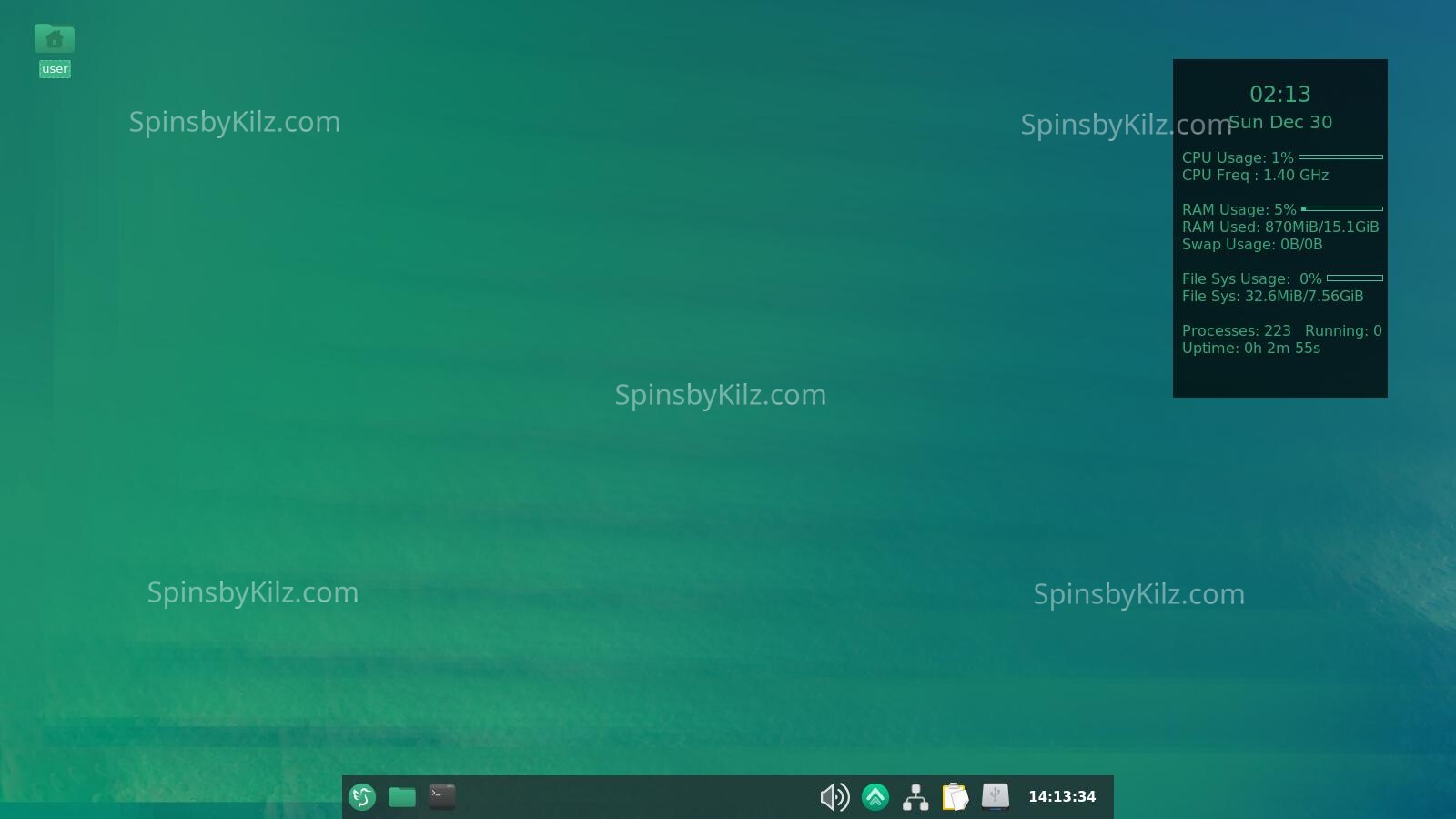Screen dimensions: 1456x819
Task: Open the clipboard manager tray icon
Action: pyautogui.click(x=955, y=797)
